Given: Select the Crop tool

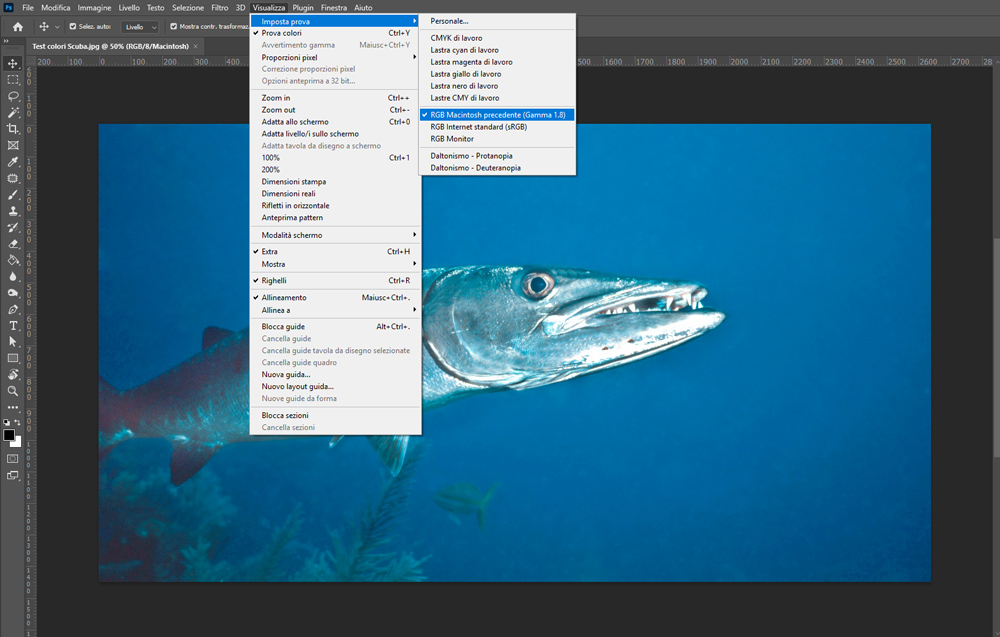Looking at the screenshot, I should click(13, 129).
